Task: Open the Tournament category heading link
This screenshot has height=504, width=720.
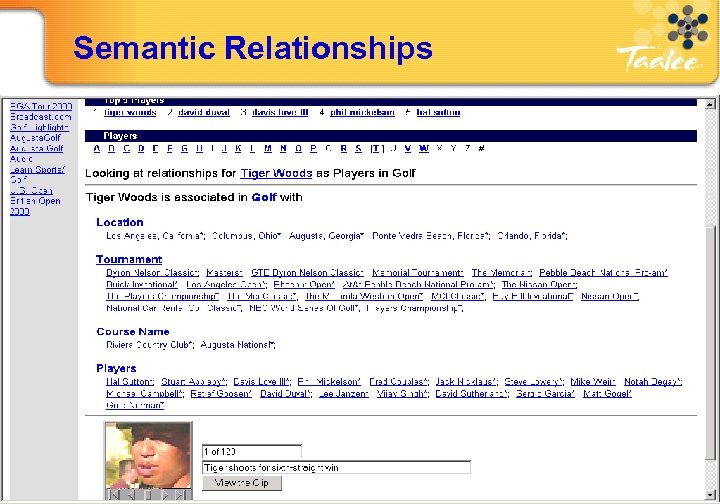Action: [129, 259]
